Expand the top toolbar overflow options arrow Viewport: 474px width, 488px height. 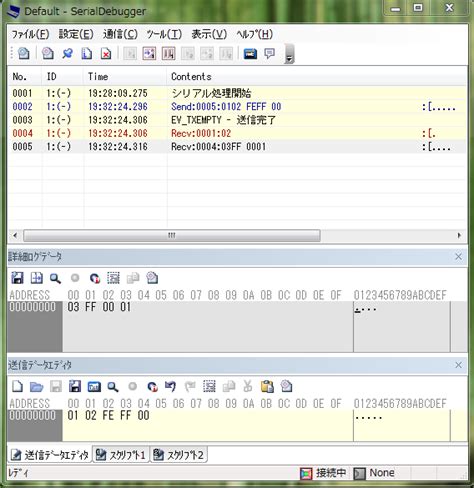tap(289, 54)
